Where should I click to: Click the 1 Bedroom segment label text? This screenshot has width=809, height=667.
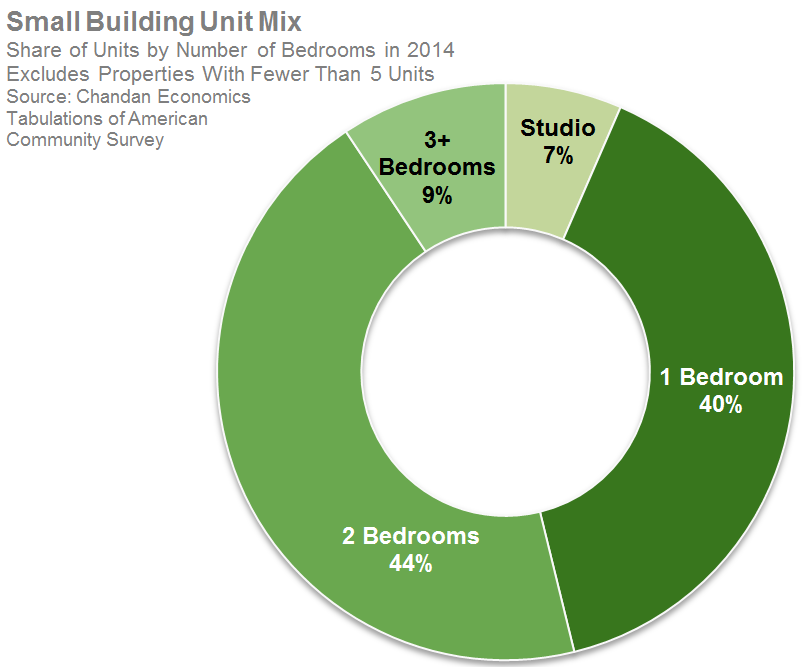click(721, 378)
